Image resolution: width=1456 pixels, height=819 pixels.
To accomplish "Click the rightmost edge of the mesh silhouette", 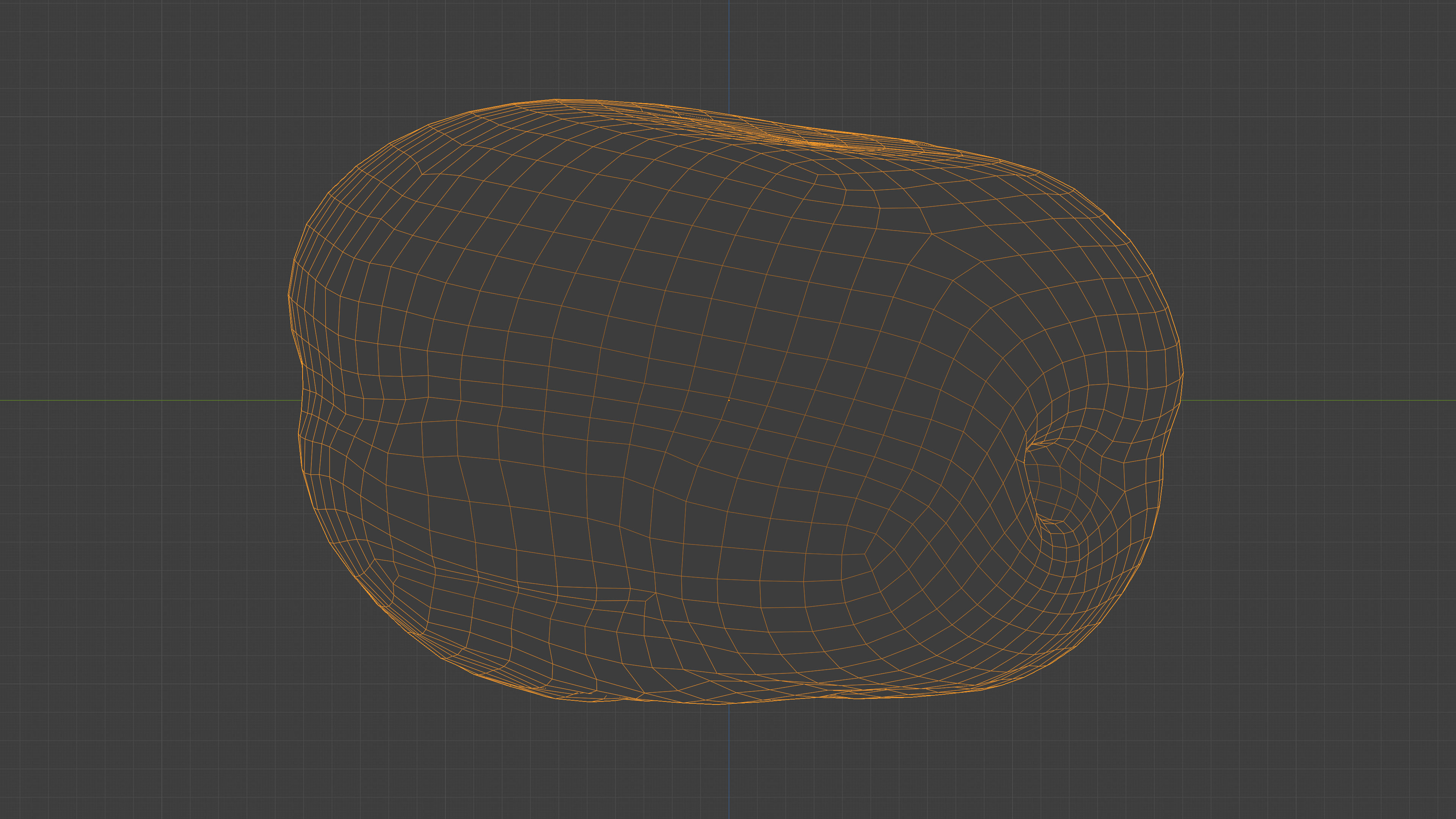I will click(1183, 373).
